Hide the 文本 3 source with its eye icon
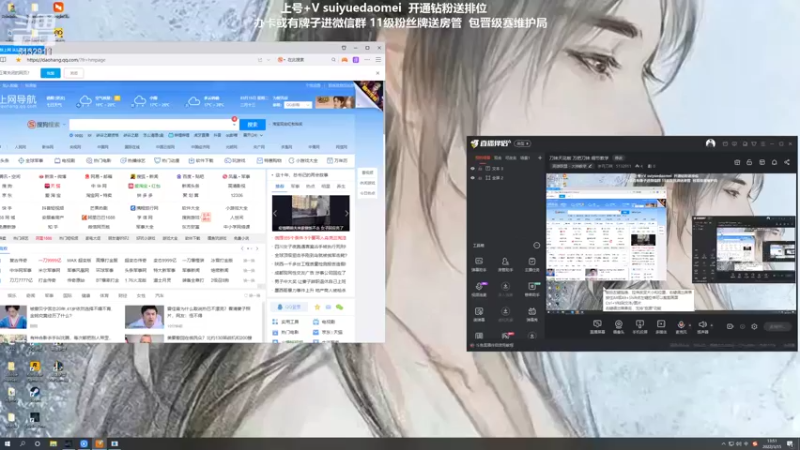800x450 pixels. point(472,168)
